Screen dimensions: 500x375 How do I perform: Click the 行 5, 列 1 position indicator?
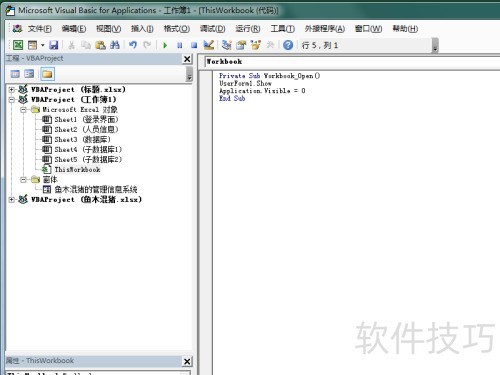click(320, 45)
